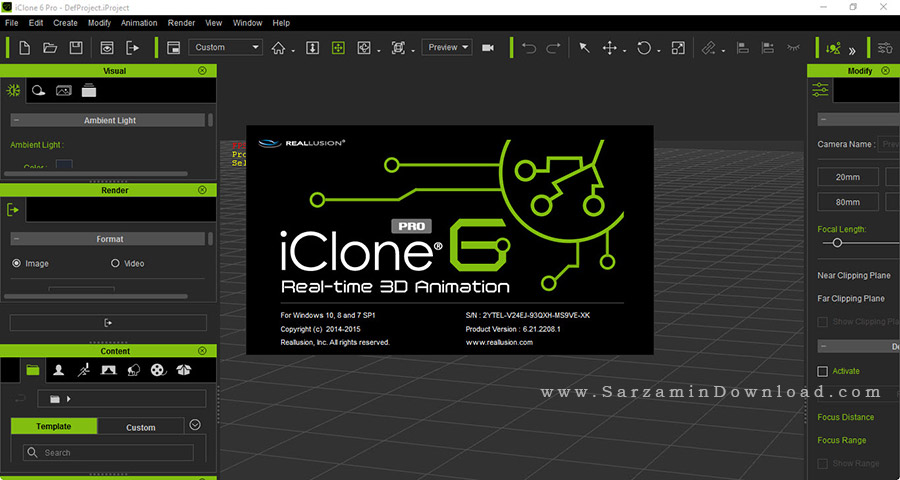
Task: Open the Actor person tab in Content
Action: pyautogui.click(x=59, y=370)
